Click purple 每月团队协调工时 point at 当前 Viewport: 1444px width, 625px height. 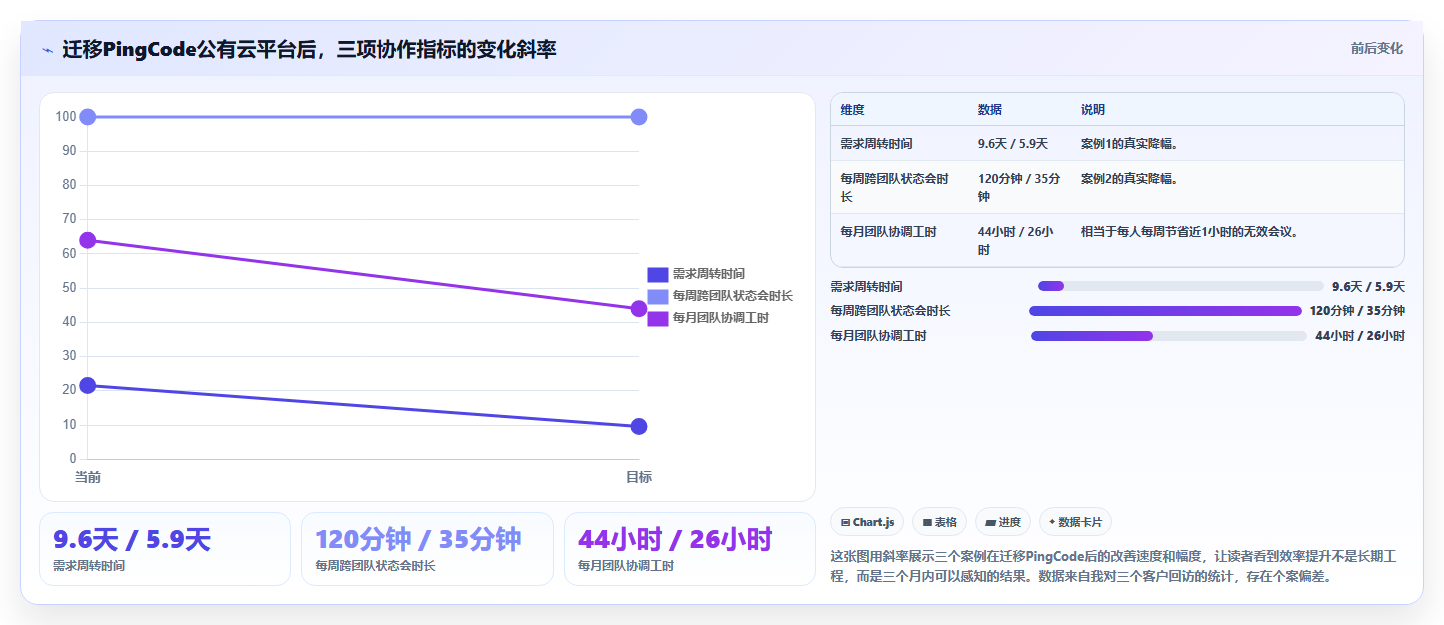click(x=87, y=240)
